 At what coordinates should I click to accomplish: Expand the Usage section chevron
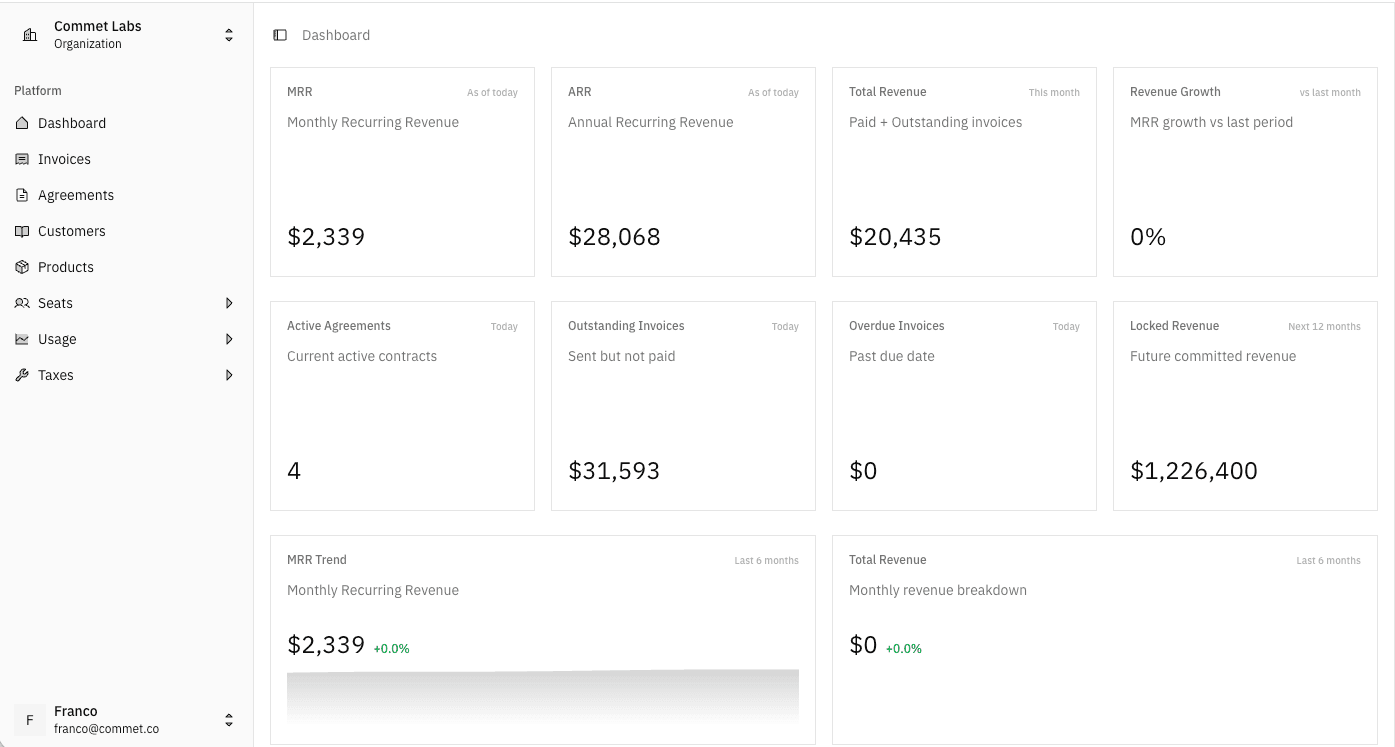230,338
